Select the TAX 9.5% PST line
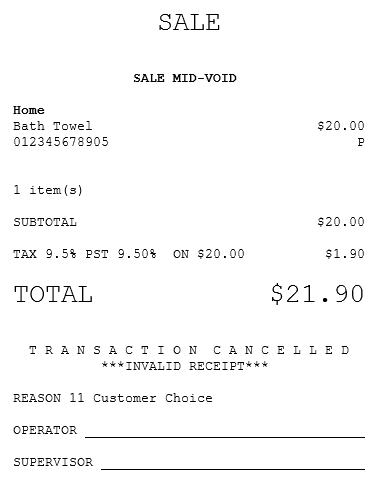The height and width of the screenshot is (489, 386). click(129, 254)
